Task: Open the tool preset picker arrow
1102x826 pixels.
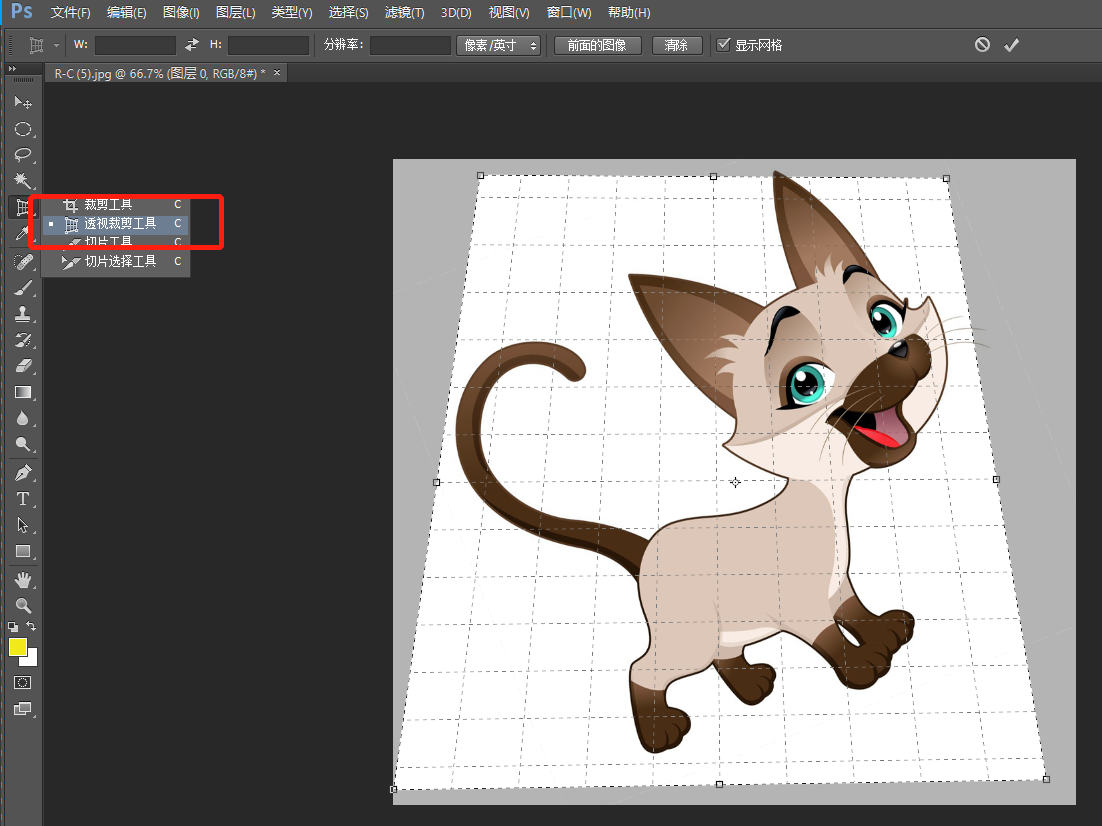Action: coord(56,46)
